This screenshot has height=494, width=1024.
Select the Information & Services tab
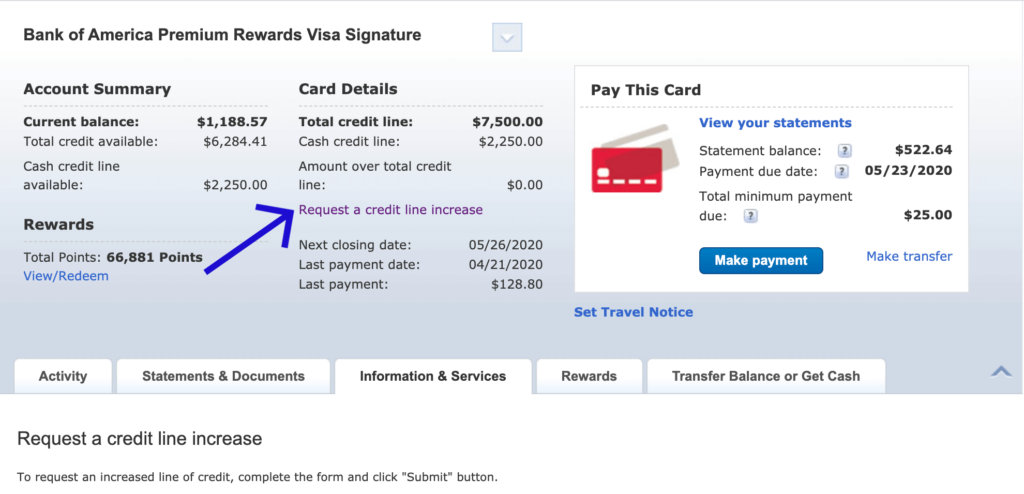tap(433, 376)
